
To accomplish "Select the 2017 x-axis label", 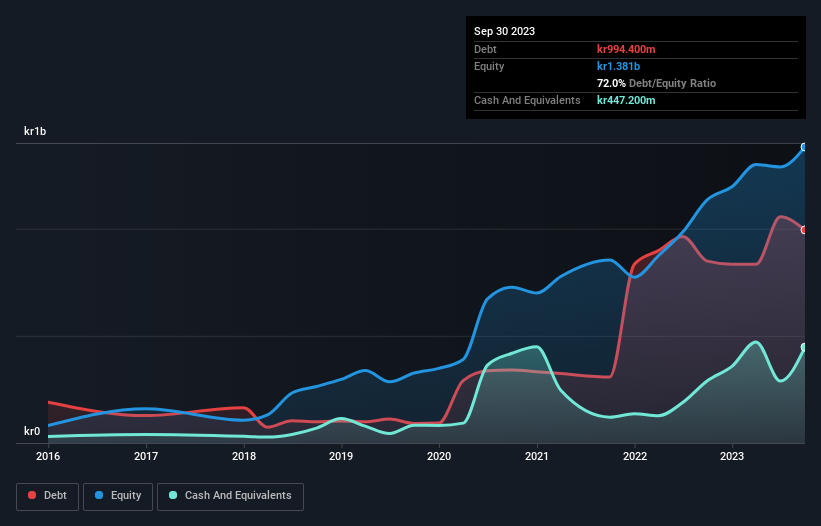I will coord(146,456).
